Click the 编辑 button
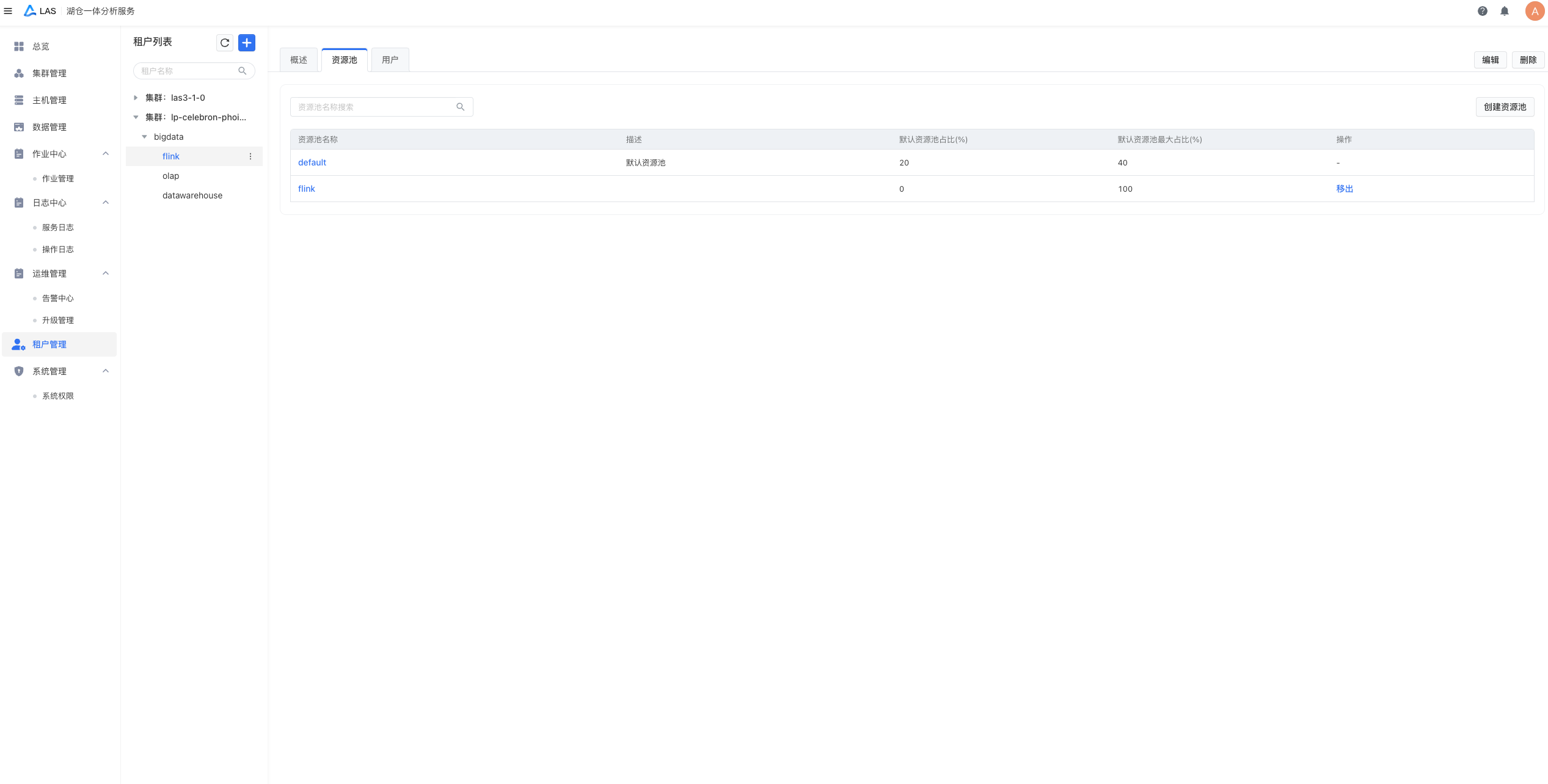This screenshot has height=784, width=1548. [x=1490, y=60]
